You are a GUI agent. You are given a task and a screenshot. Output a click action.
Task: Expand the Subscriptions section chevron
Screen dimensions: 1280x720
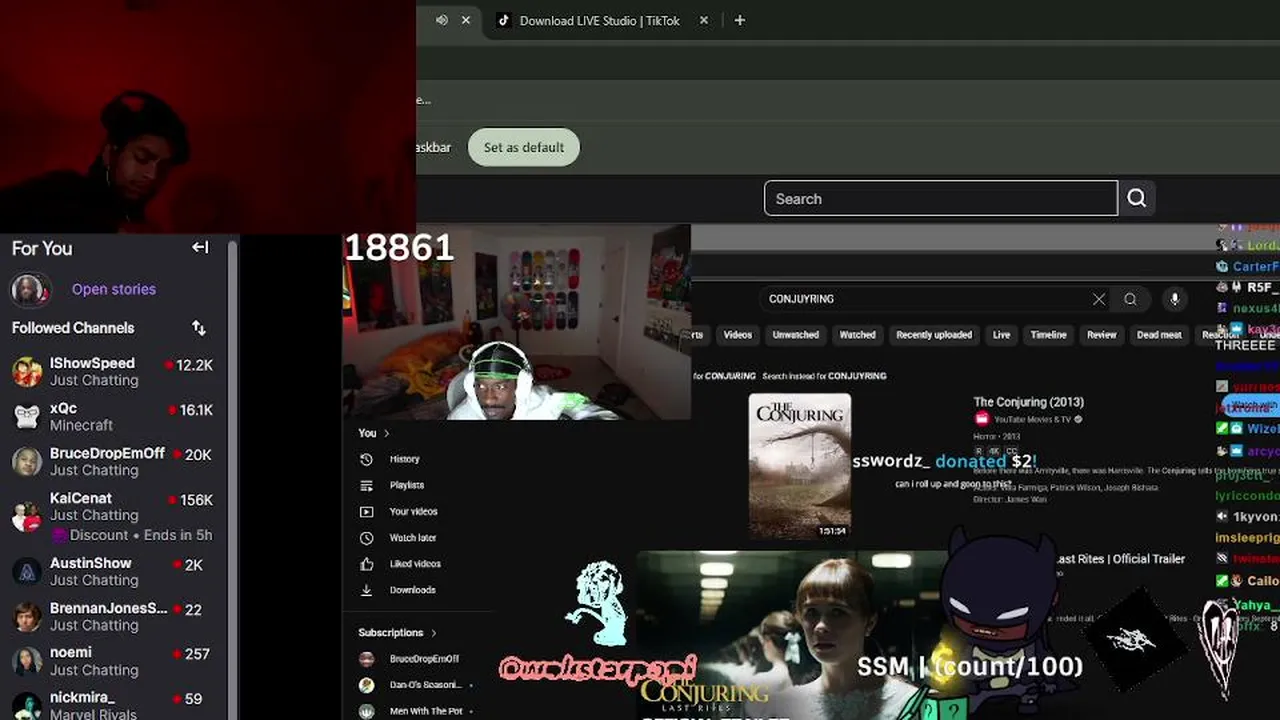click(x=434, y=633)
